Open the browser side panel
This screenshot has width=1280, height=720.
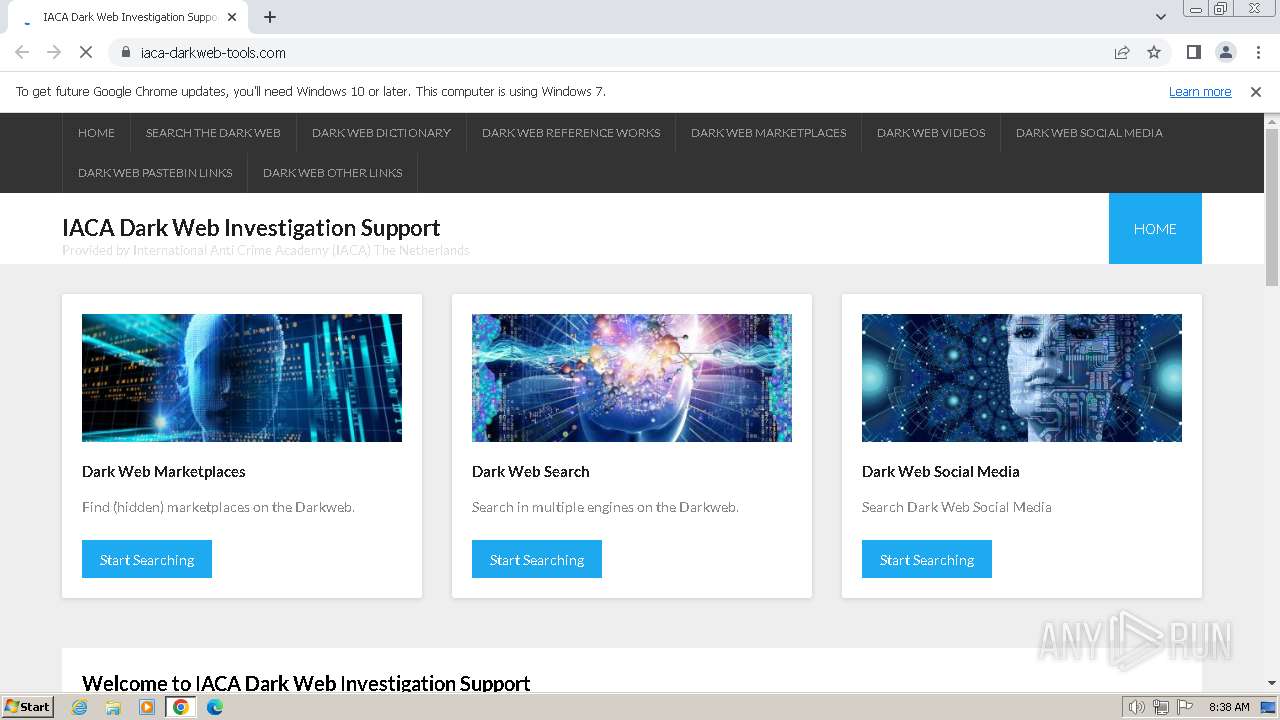pyautogui.click(x=1193, y=53)
